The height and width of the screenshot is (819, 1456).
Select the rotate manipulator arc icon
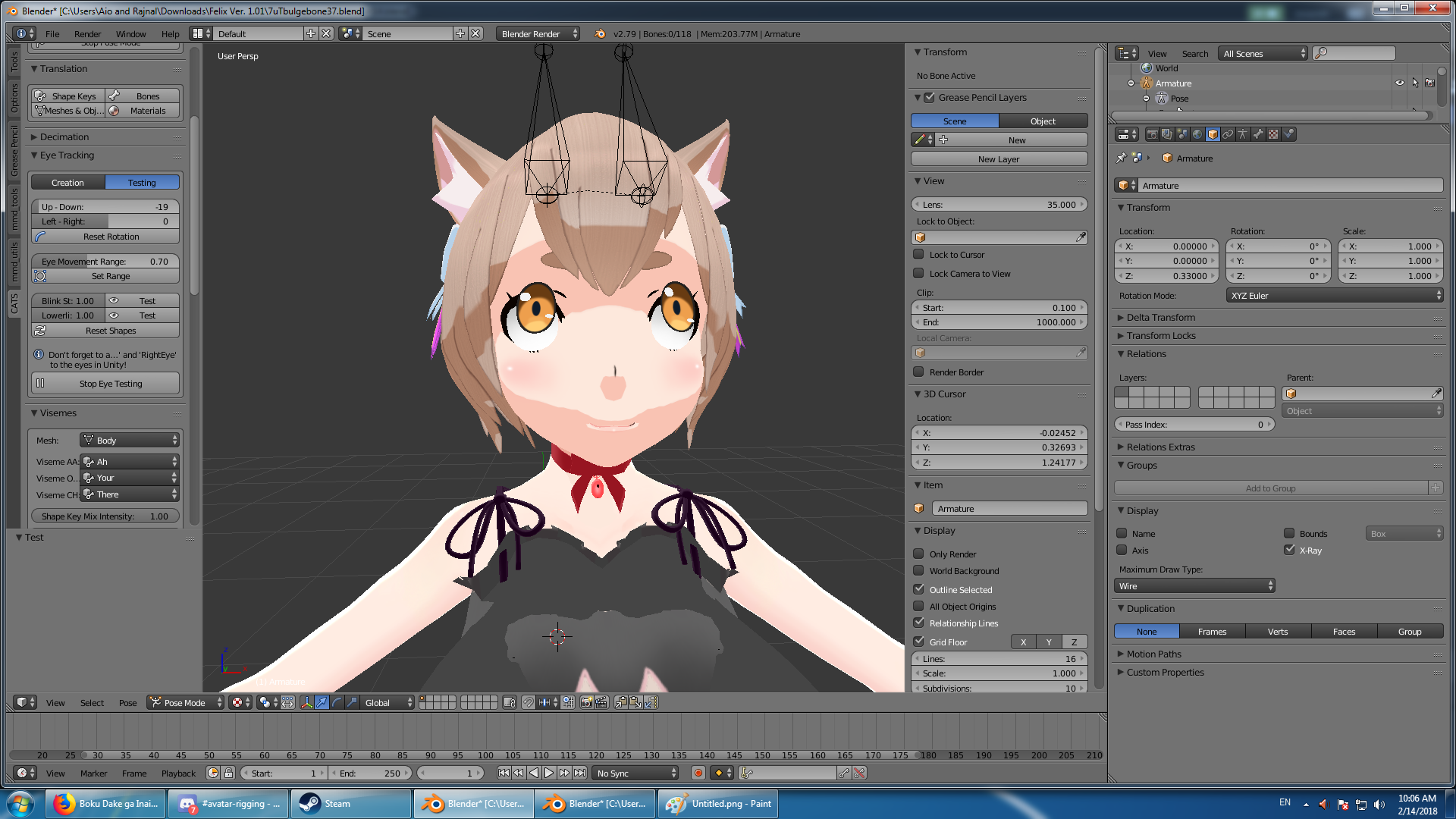pyautogui.click(x=337, y=702)
